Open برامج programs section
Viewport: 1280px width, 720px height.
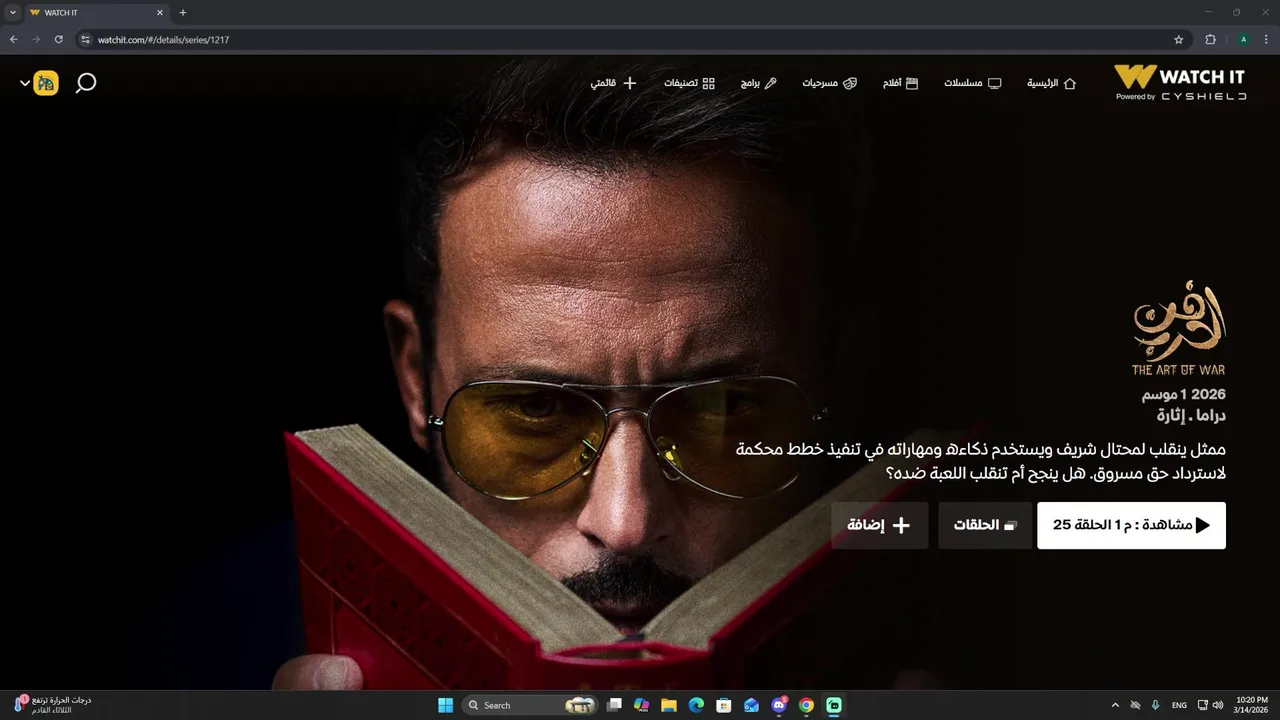point(758,83)
